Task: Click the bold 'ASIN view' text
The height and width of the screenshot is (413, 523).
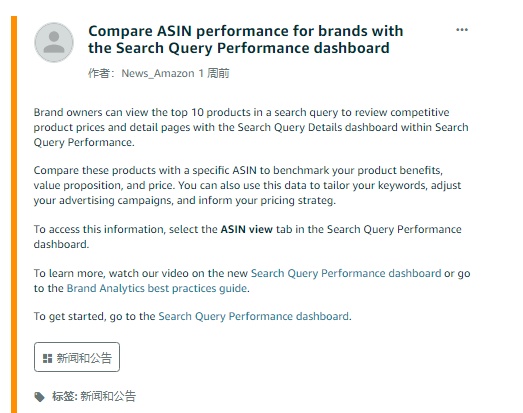Action: point(246,229)
